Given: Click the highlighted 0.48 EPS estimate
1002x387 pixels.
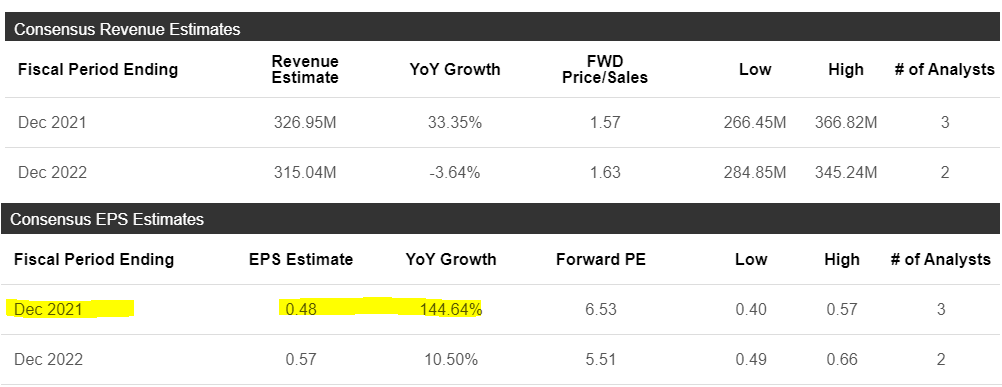Looking at the screenshot, I should point(301,310).
